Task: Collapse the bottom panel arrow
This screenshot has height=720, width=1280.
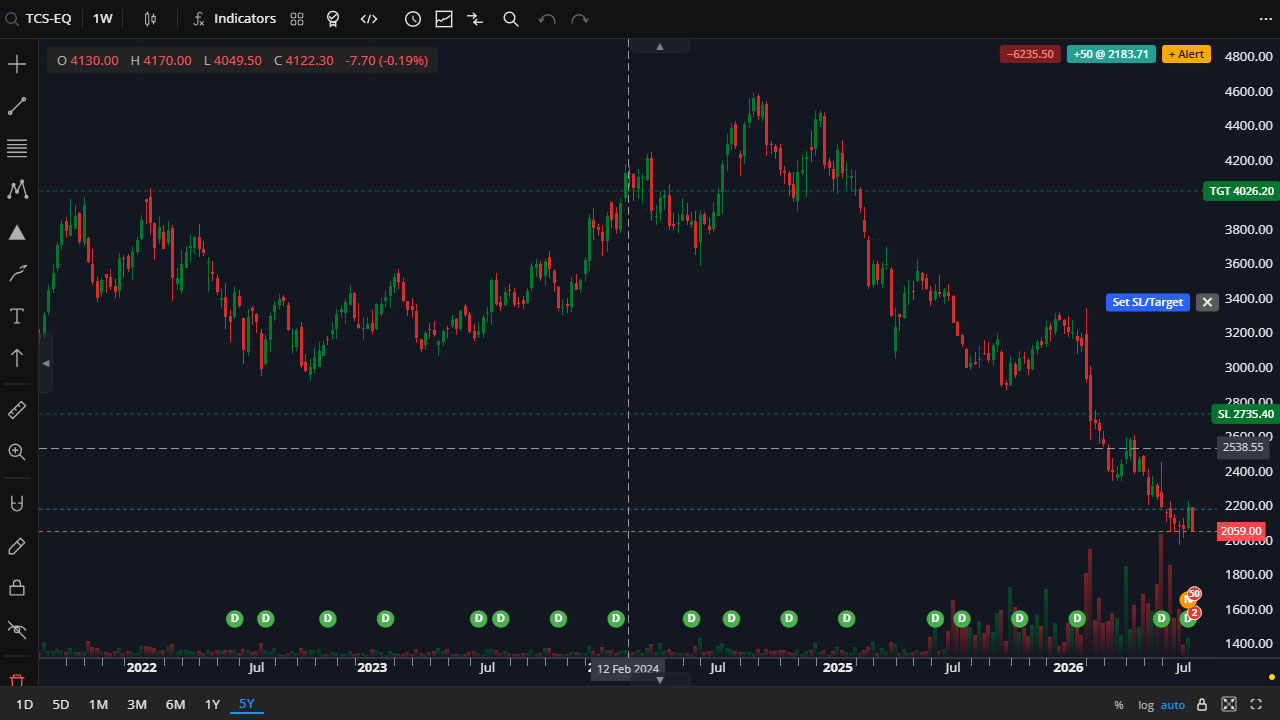Action: [659, 680]
